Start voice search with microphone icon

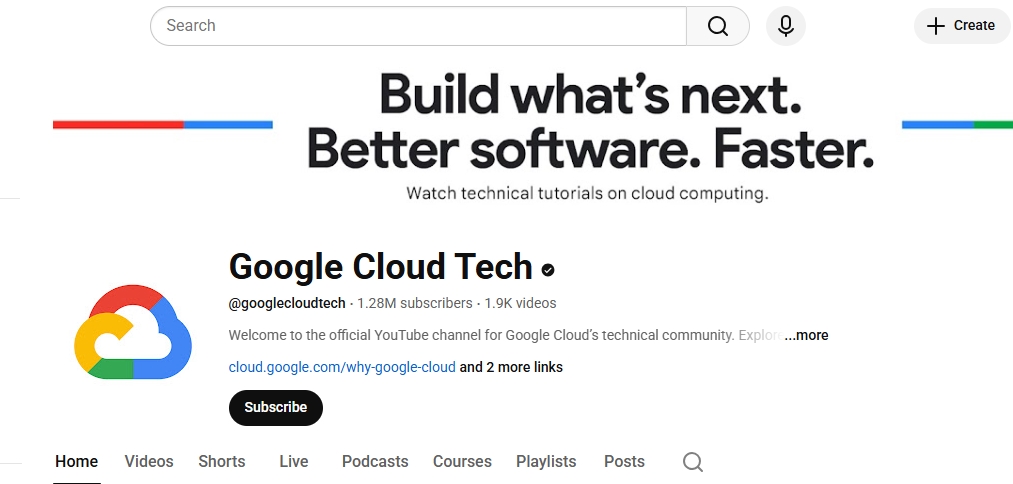[x=786, y=26]
